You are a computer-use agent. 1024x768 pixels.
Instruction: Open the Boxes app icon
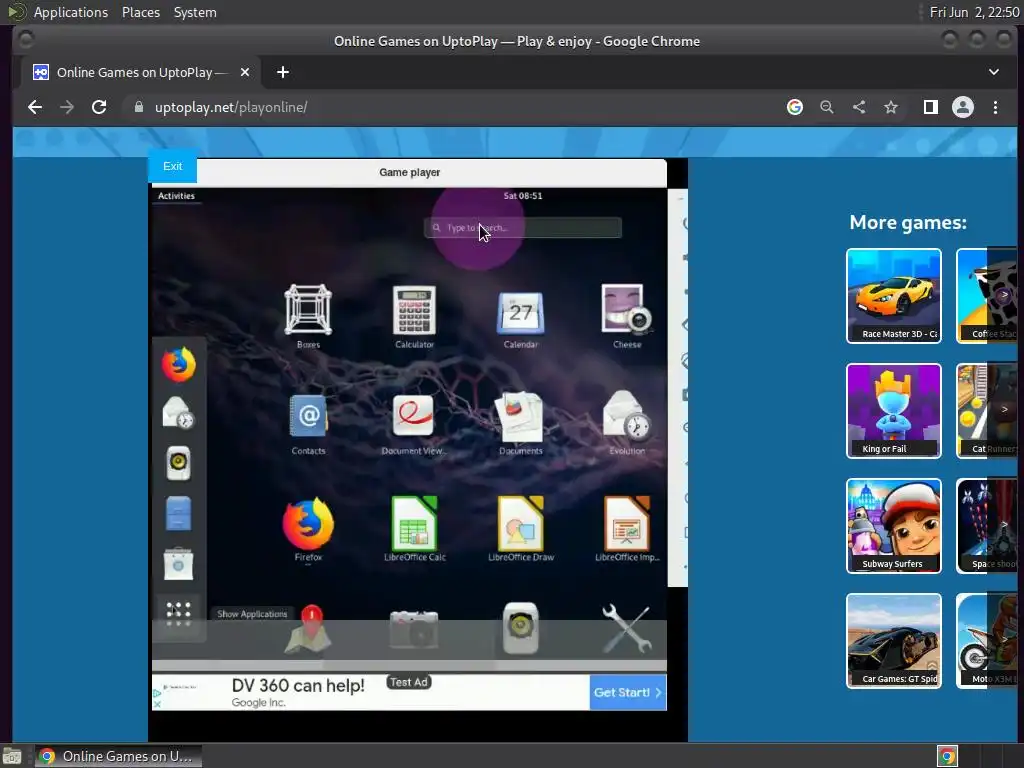pyautogui.click(x=308, y=311)
